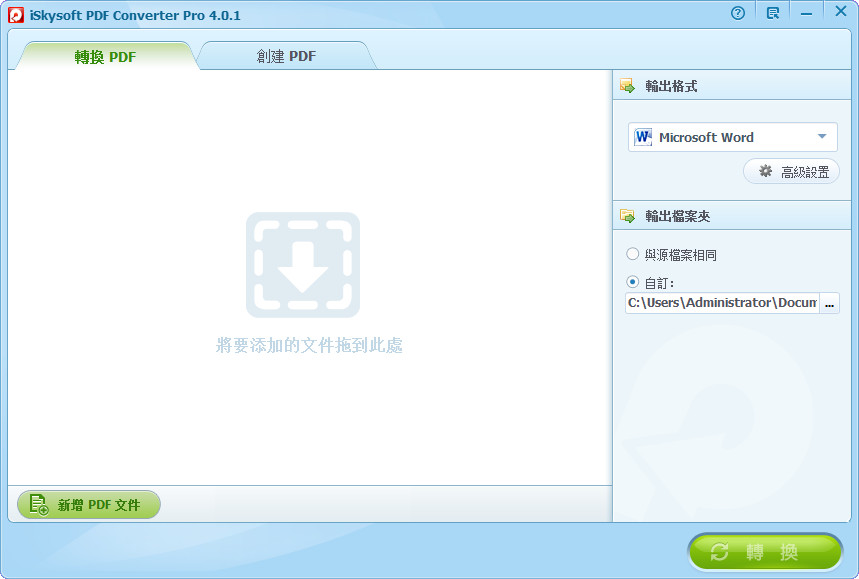Screen dimensions: 859x579
Task: Select the 與源檔案相同 radio option
Action: (x=633, y=254)
